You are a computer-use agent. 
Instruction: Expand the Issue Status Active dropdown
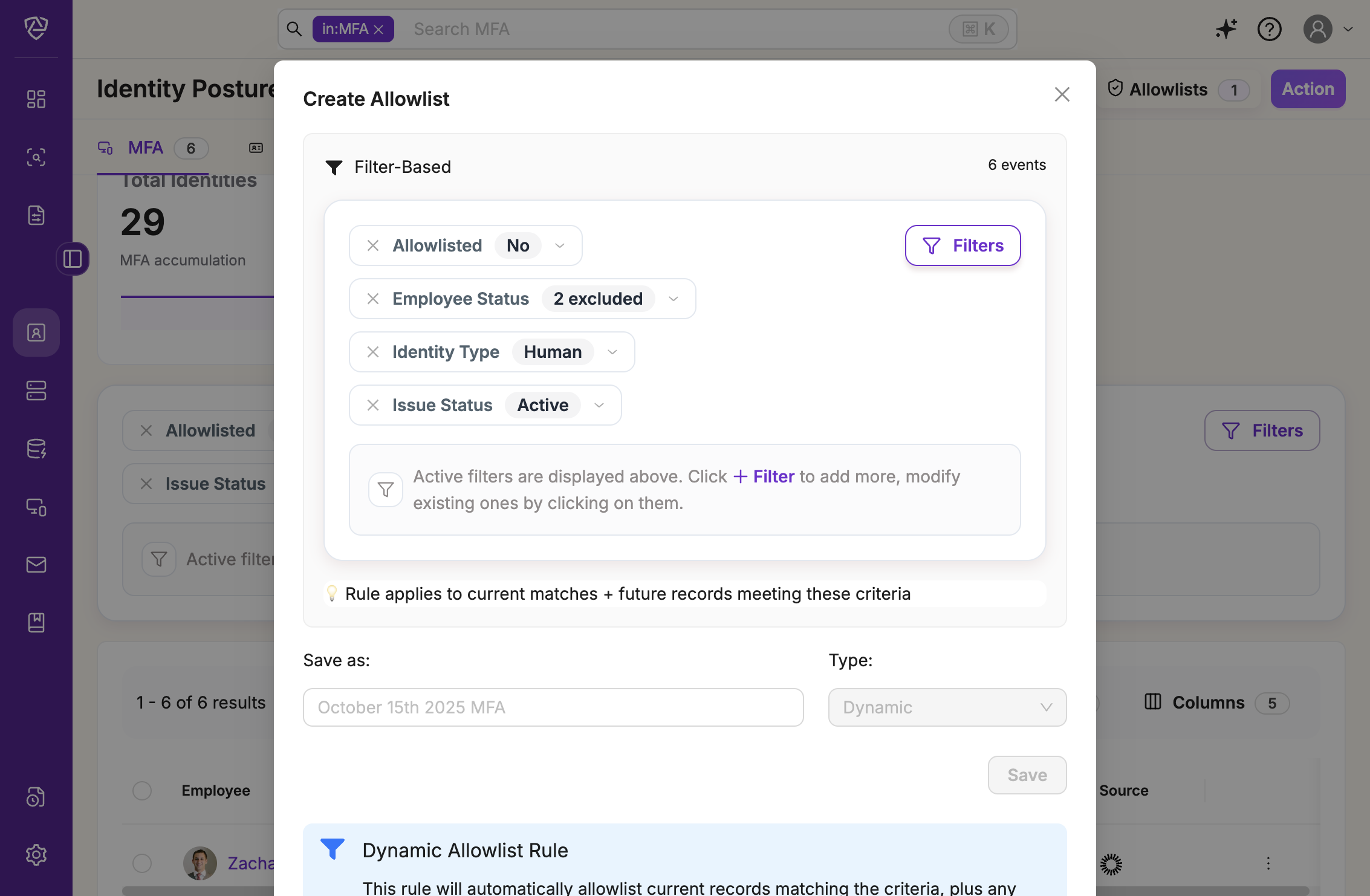(x=599, y=405)
